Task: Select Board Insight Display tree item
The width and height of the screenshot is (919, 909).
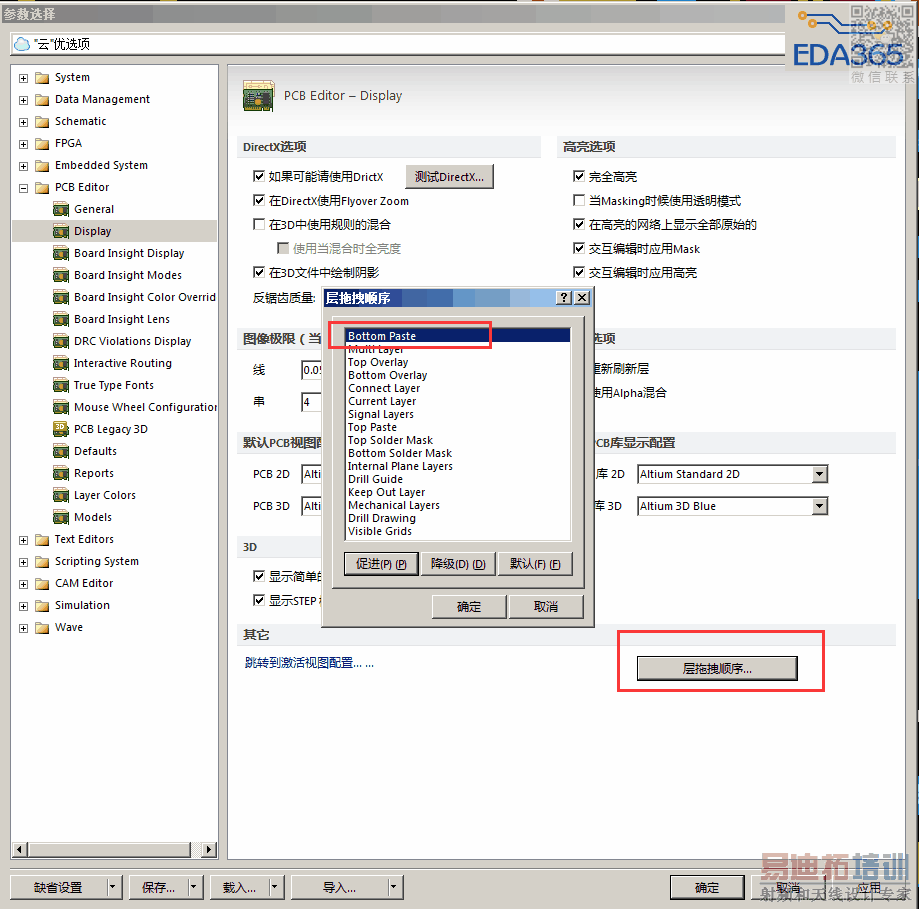Action: pos(129,253)
